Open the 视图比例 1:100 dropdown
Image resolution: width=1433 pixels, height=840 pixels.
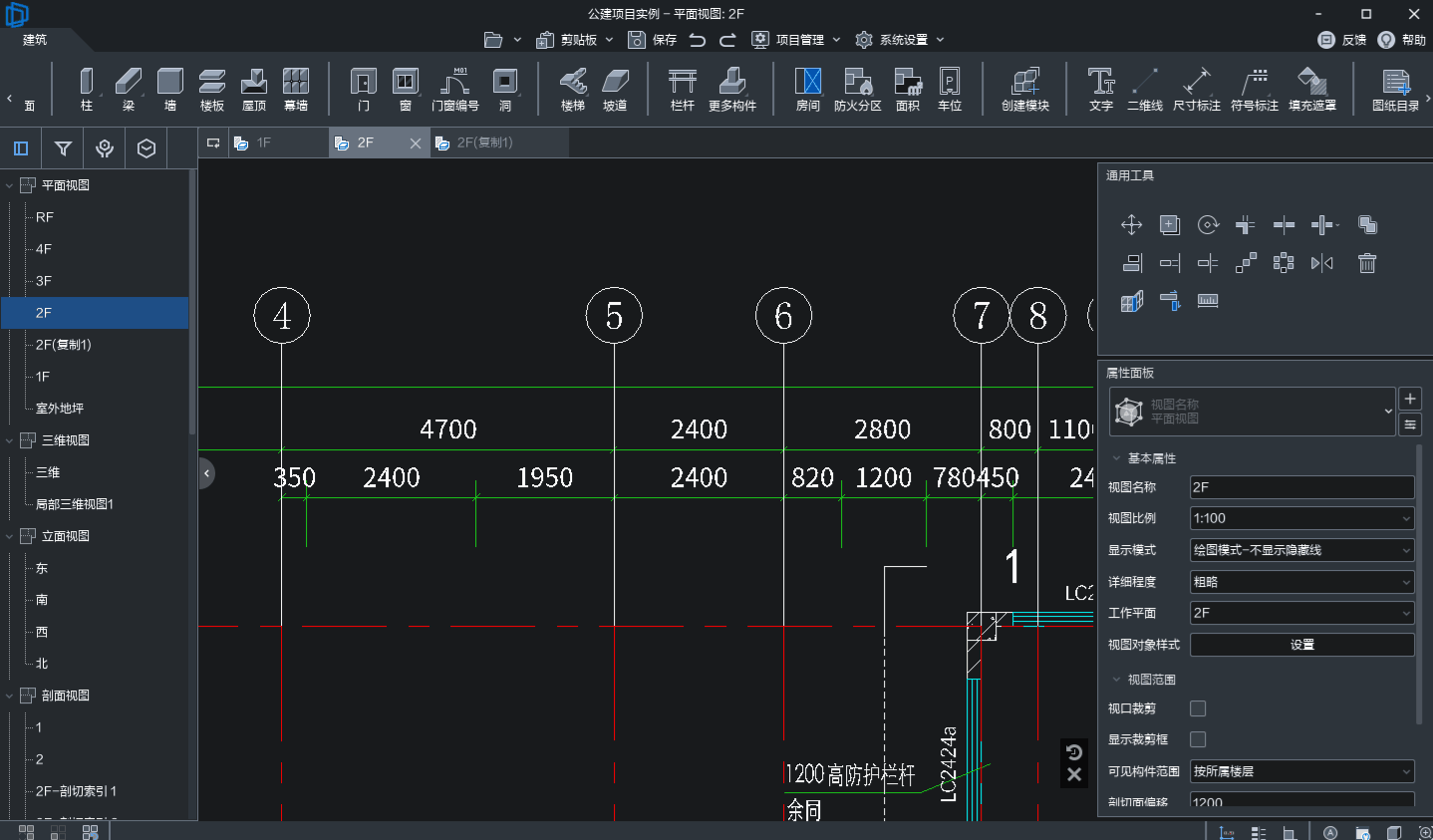coord(1302,518)
